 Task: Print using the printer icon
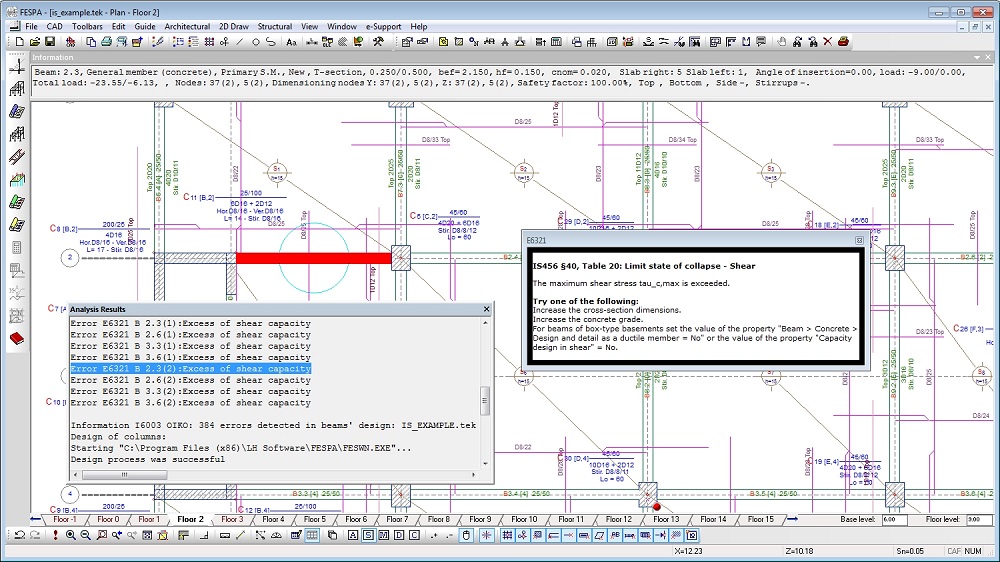tap(106, 42)
